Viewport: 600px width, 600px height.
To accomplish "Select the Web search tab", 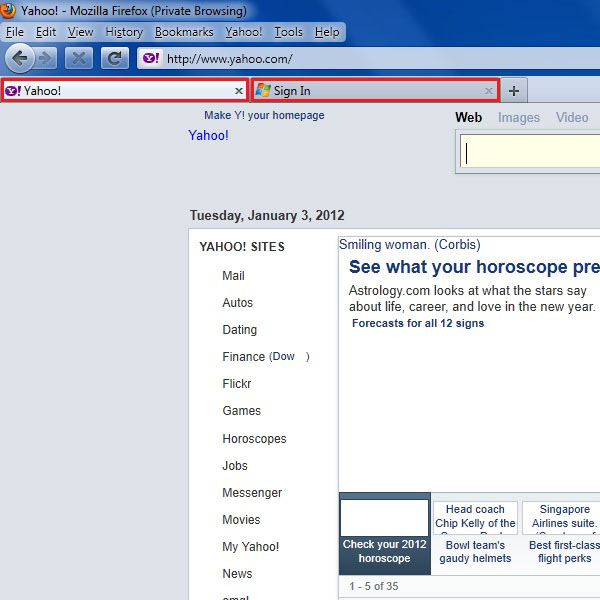I will click(x=468, y=117).
